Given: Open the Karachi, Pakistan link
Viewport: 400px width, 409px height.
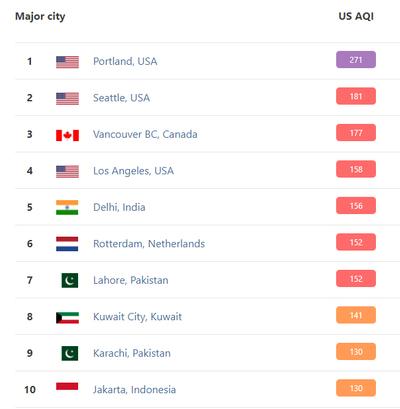Looking at the screenshot, I should (x=132, y=353).
